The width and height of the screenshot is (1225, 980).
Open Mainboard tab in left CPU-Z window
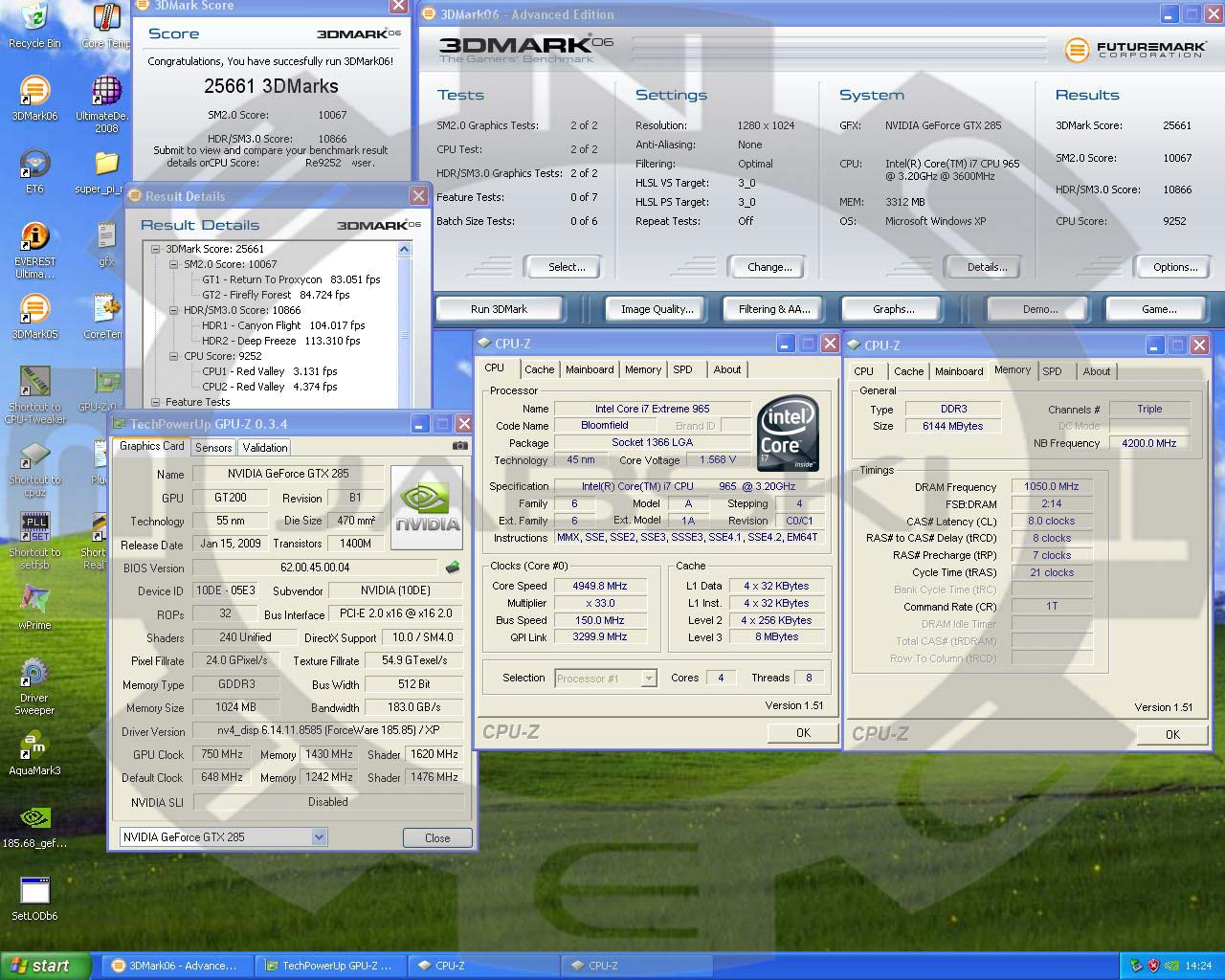[x=590, y=369]
